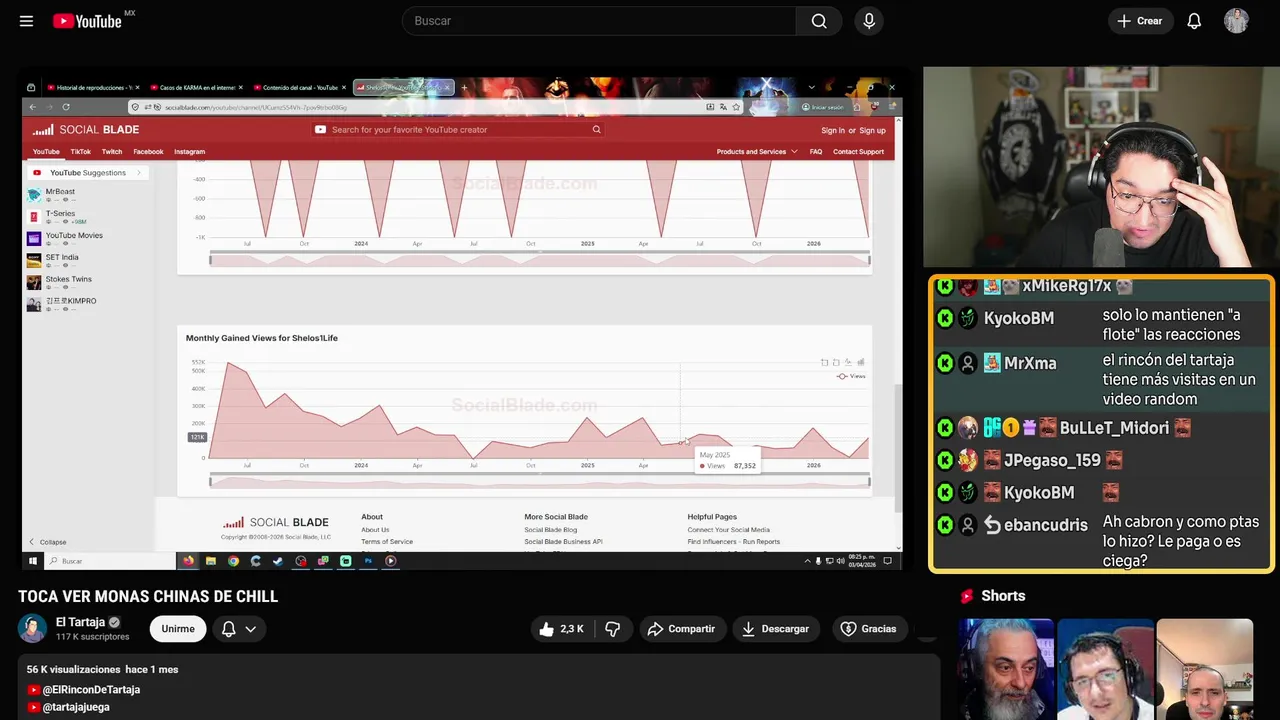Expand the YouTube Suggestions chevron in video
This screenshot has width=1280, height=720.
click(x=138, y=173)
